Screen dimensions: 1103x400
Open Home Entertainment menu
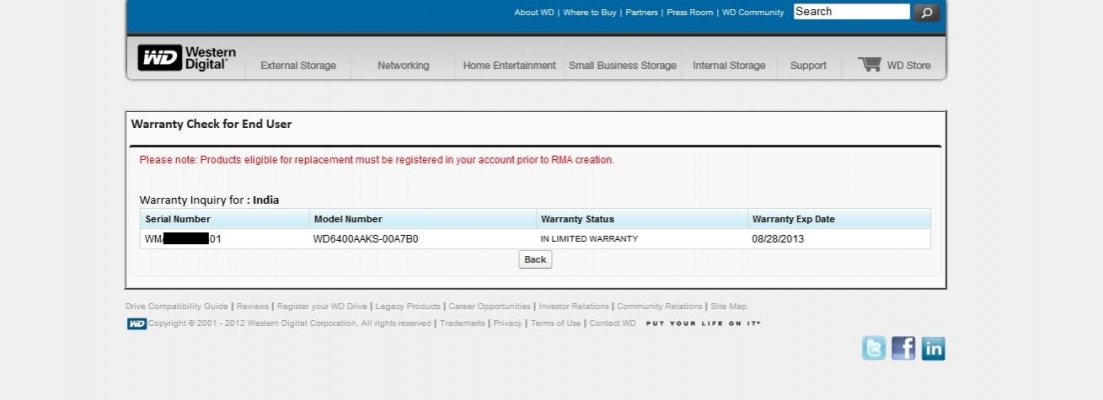pos(509,65)
